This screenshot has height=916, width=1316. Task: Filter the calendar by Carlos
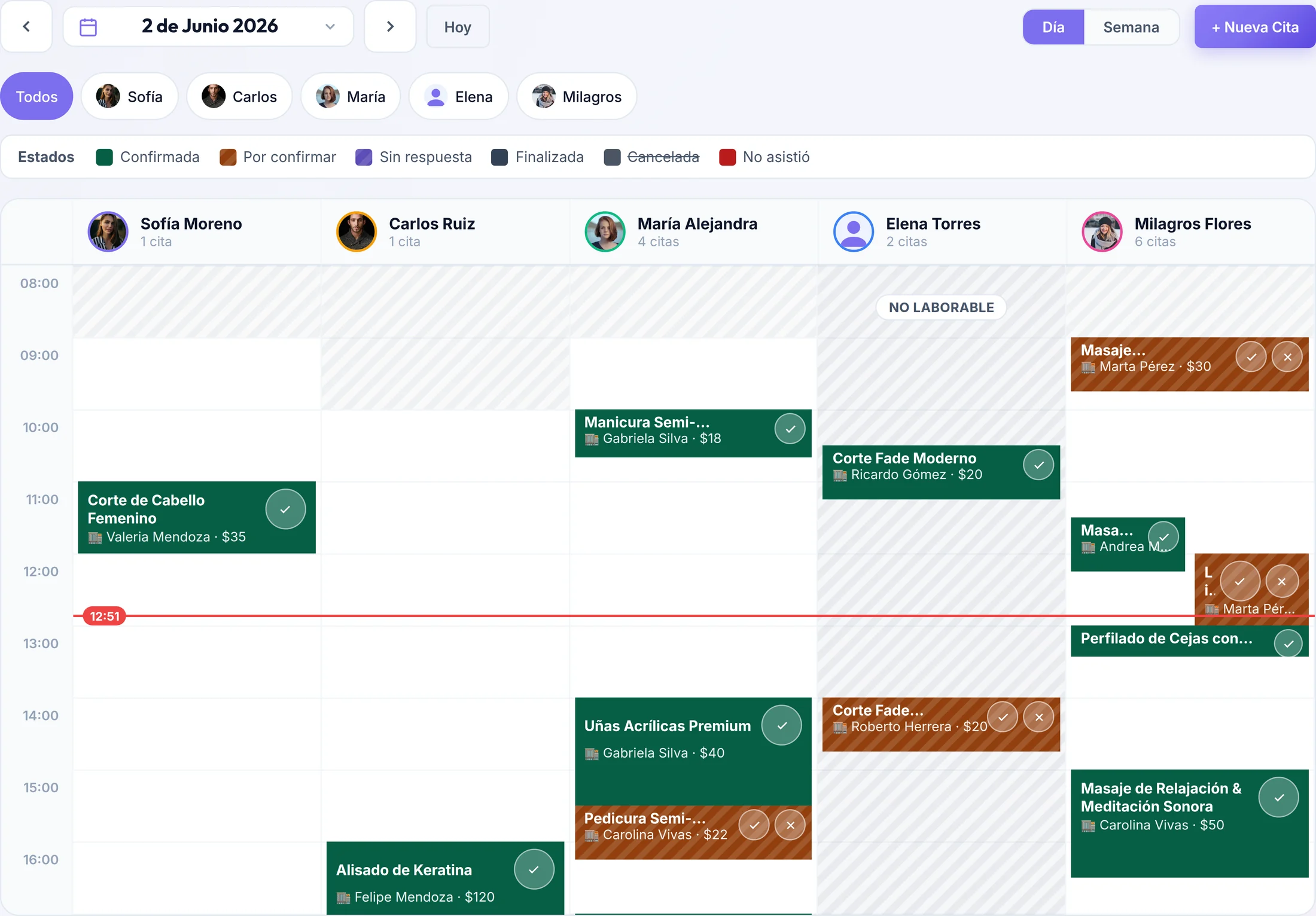point(239,96)
